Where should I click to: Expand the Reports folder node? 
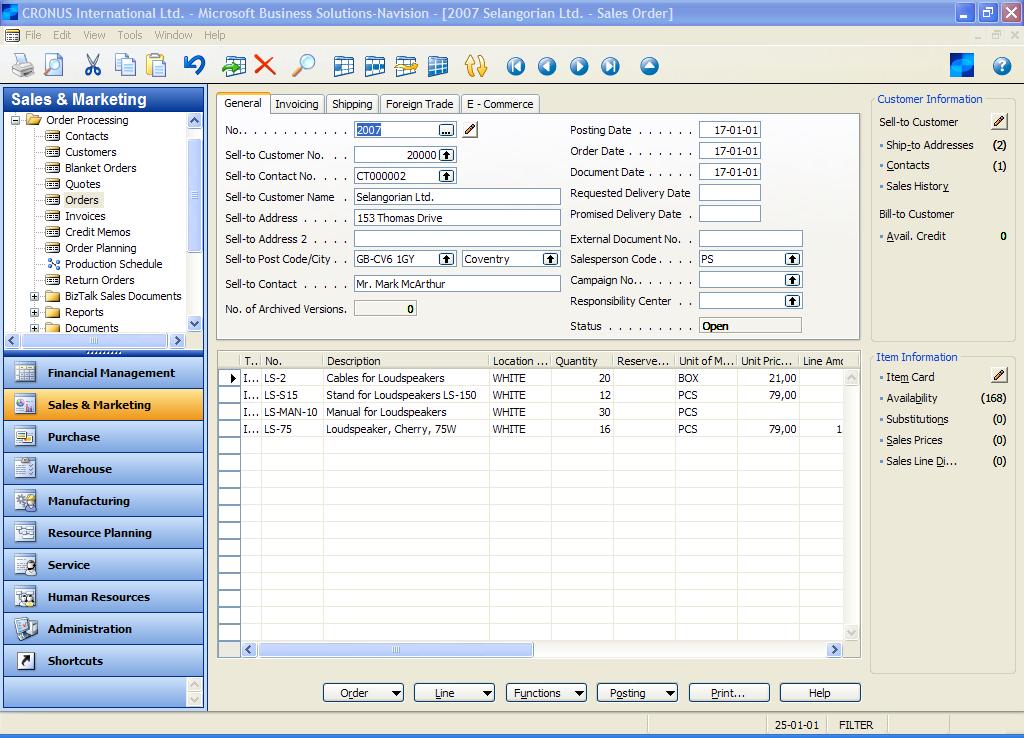35,312
